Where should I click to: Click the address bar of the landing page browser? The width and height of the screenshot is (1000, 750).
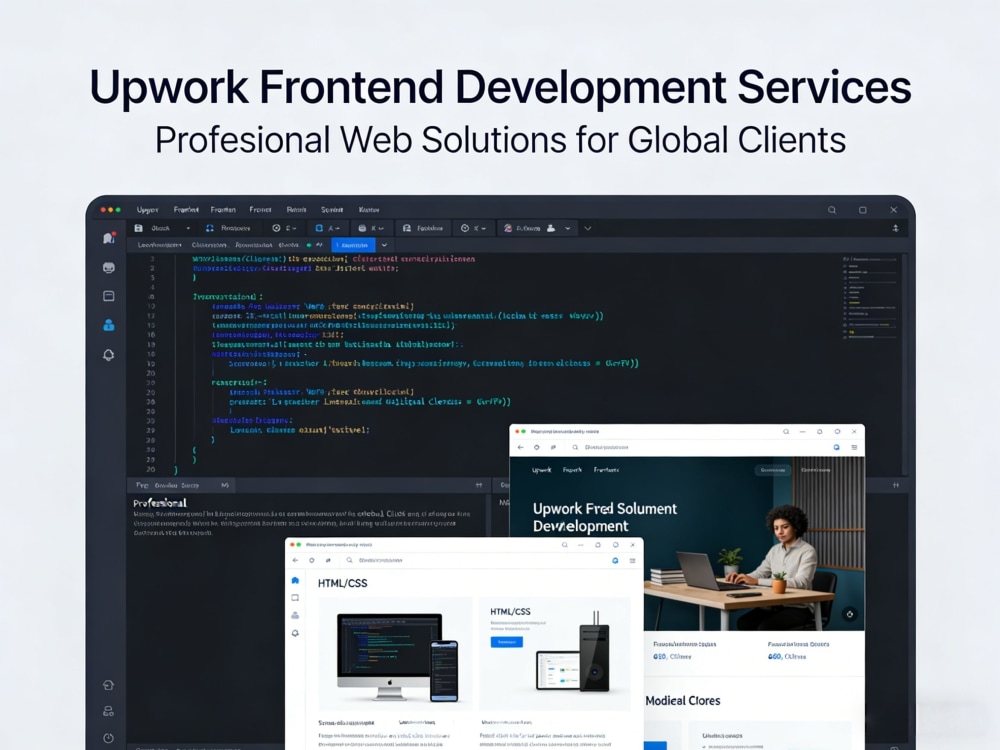click(x=695, y=448)
